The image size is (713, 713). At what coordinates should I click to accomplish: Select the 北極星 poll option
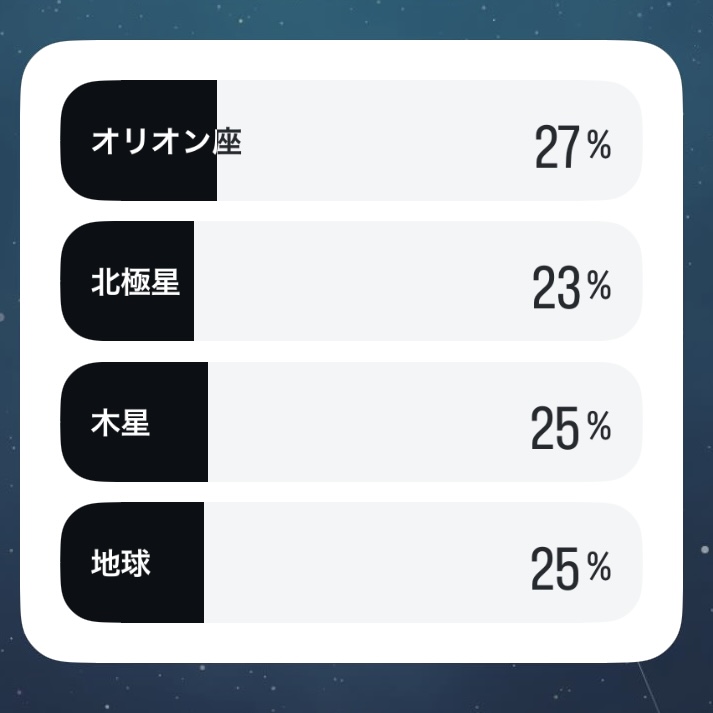point(351,281)
